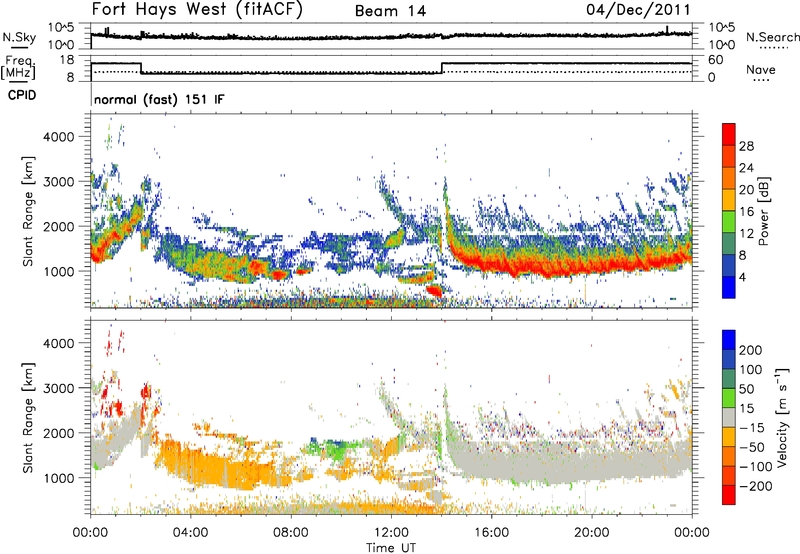Screen dimensions: 800x554
Task: Select the '-200' value on Velocity color bar
Action: tap(756, 487)
